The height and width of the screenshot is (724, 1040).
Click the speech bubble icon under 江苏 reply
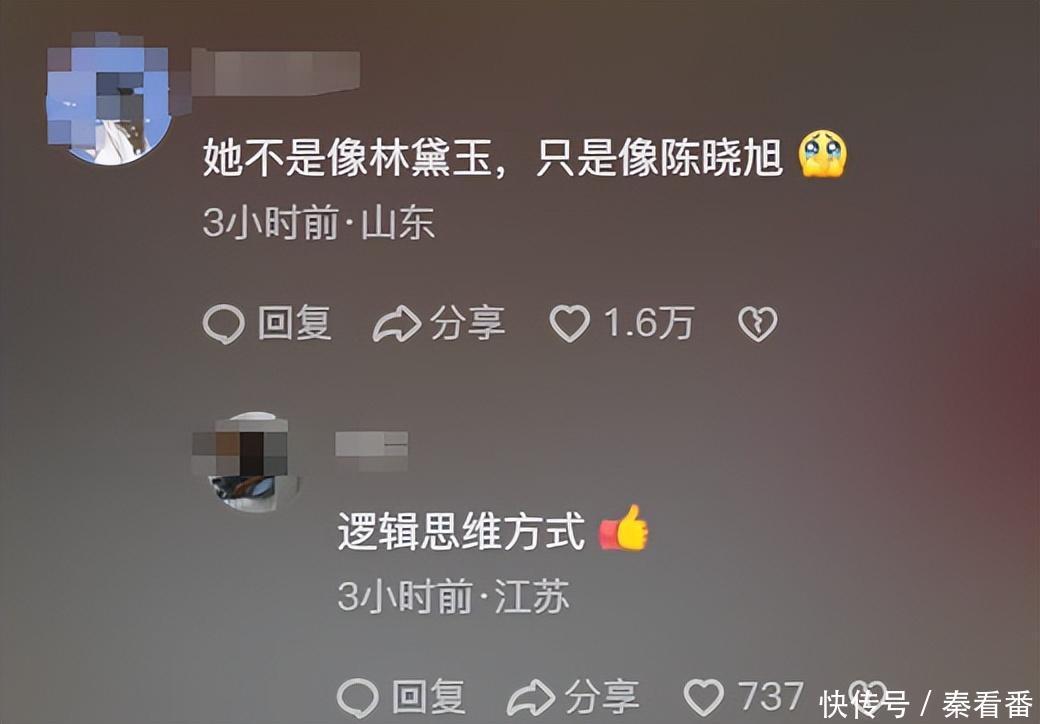[x=358, y=697]
